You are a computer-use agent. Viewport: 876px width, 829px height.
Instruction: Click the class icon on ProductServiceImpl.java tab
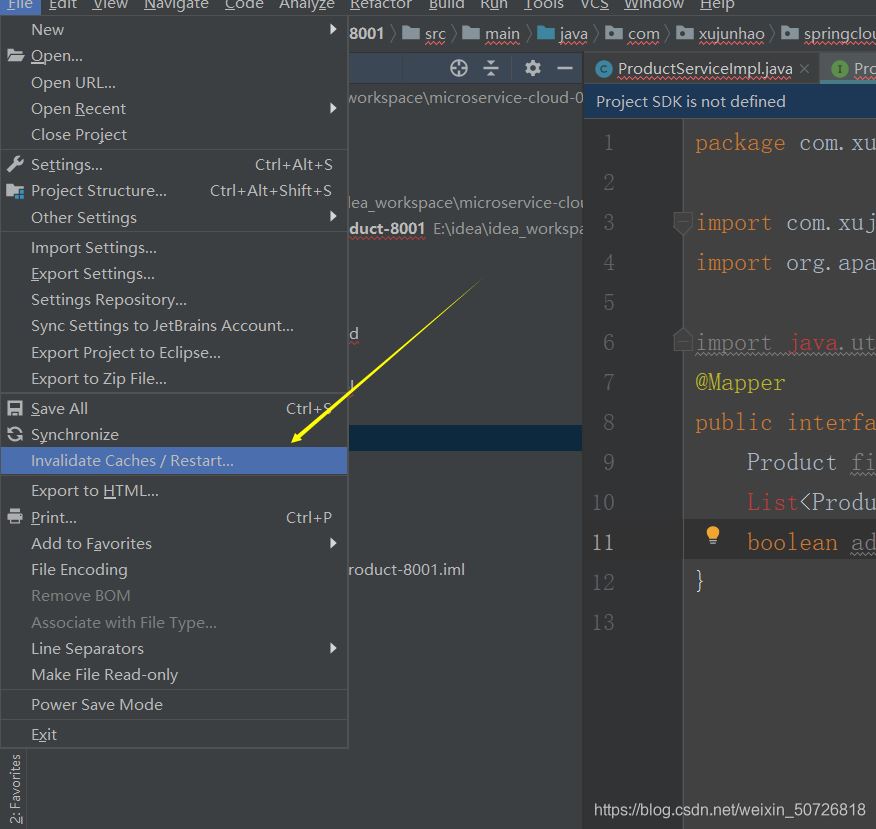(x=603, y=69)
